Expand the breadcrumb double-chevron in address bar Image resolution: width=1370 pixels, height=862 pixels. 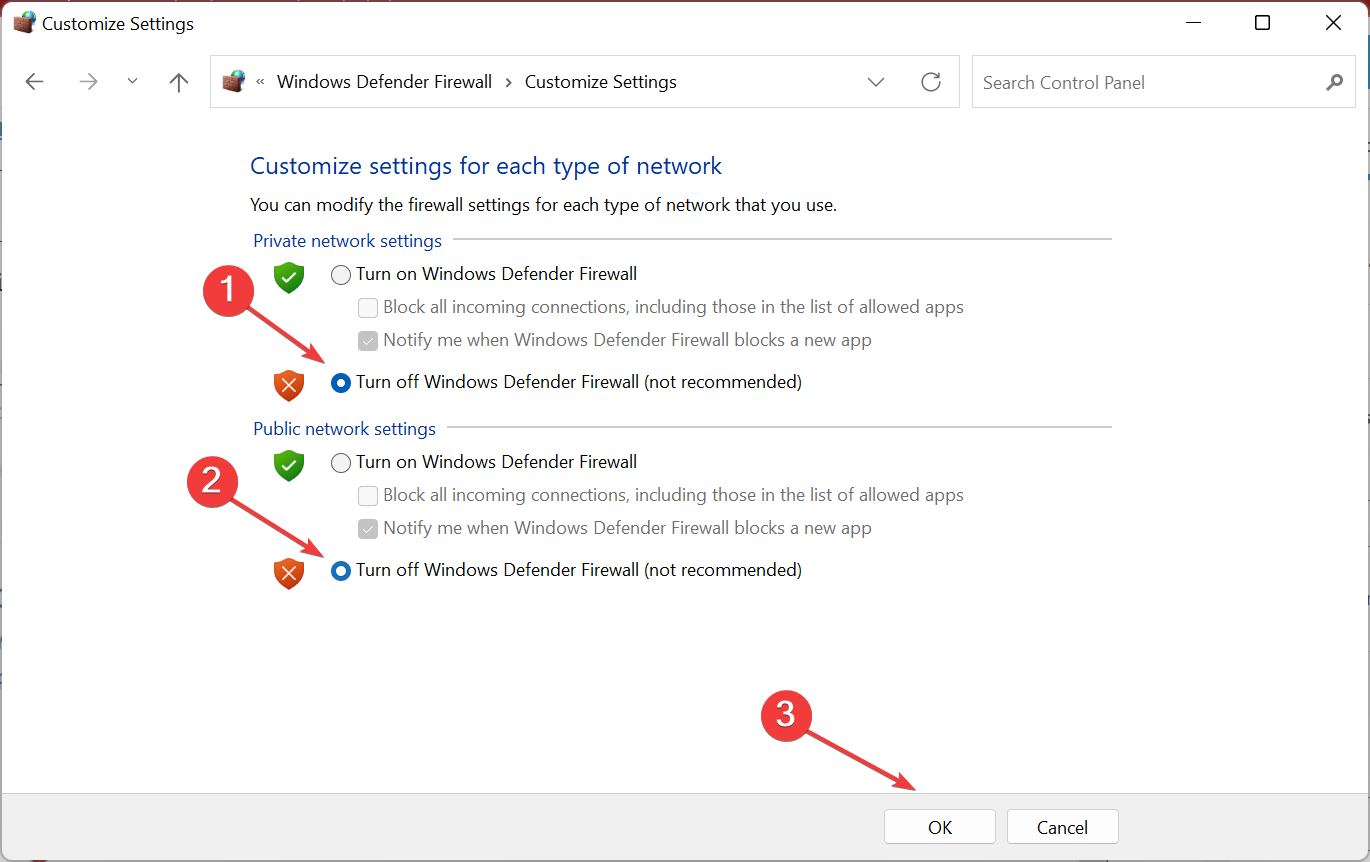pyautogui.click(x=260, y=82)
